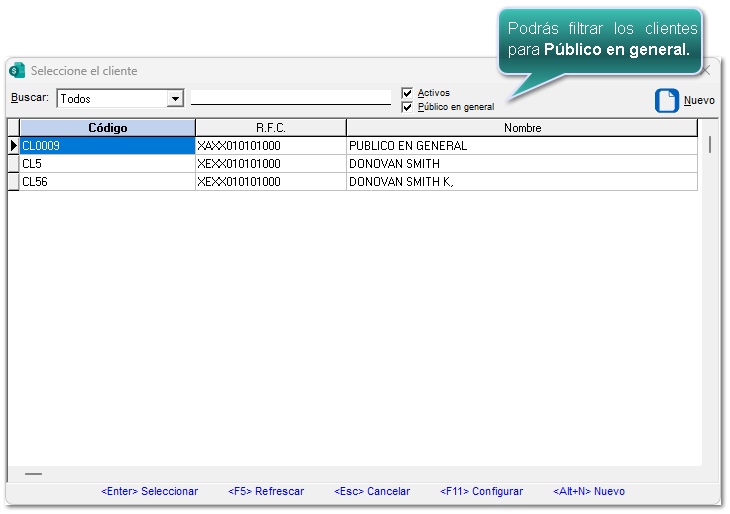Uncheck the Activos checkbox
This screenshot has height=514, width=730.
[407, 93]
